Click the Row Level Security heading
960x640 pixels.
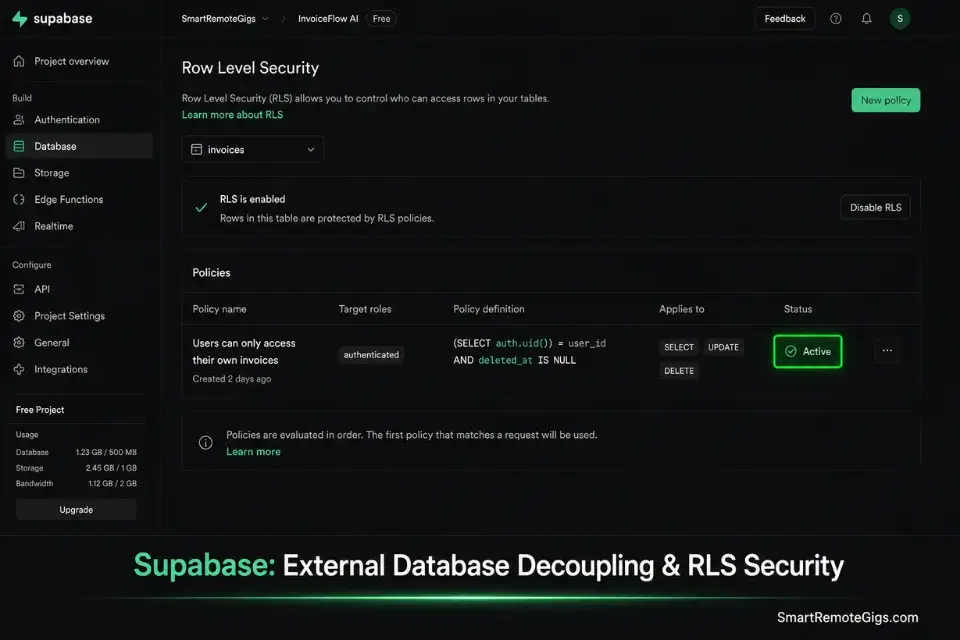(x=250, y=68)
